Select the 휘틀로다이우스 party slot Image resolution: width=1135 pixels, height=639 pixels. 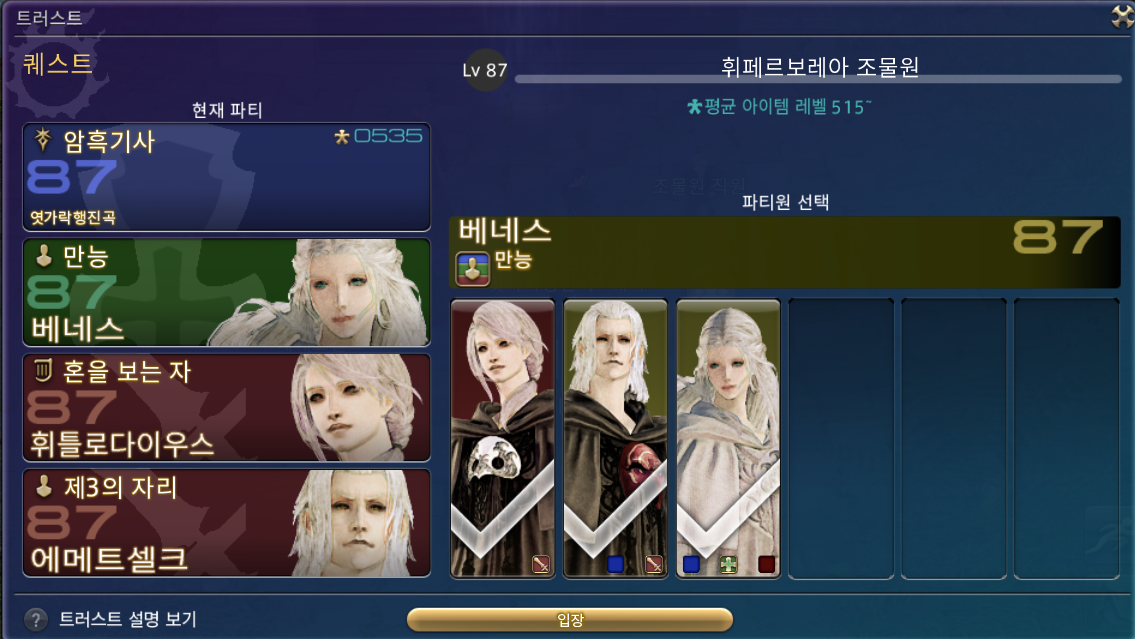[x=227, y=407]
